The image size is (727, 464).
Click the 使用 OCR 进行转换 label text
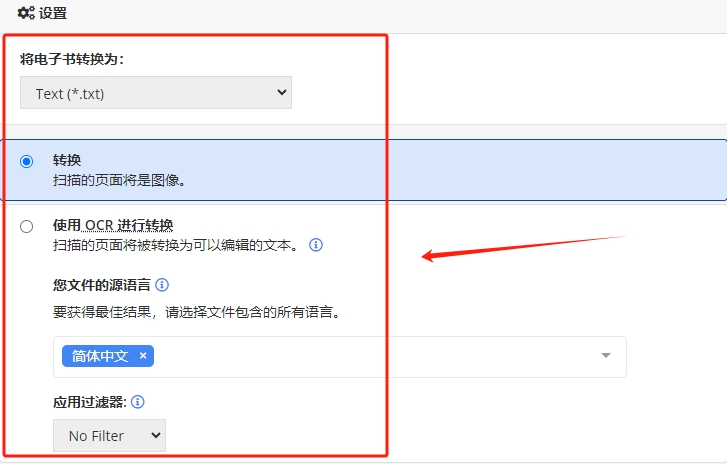pyautogui.click(x=113, y=225)
